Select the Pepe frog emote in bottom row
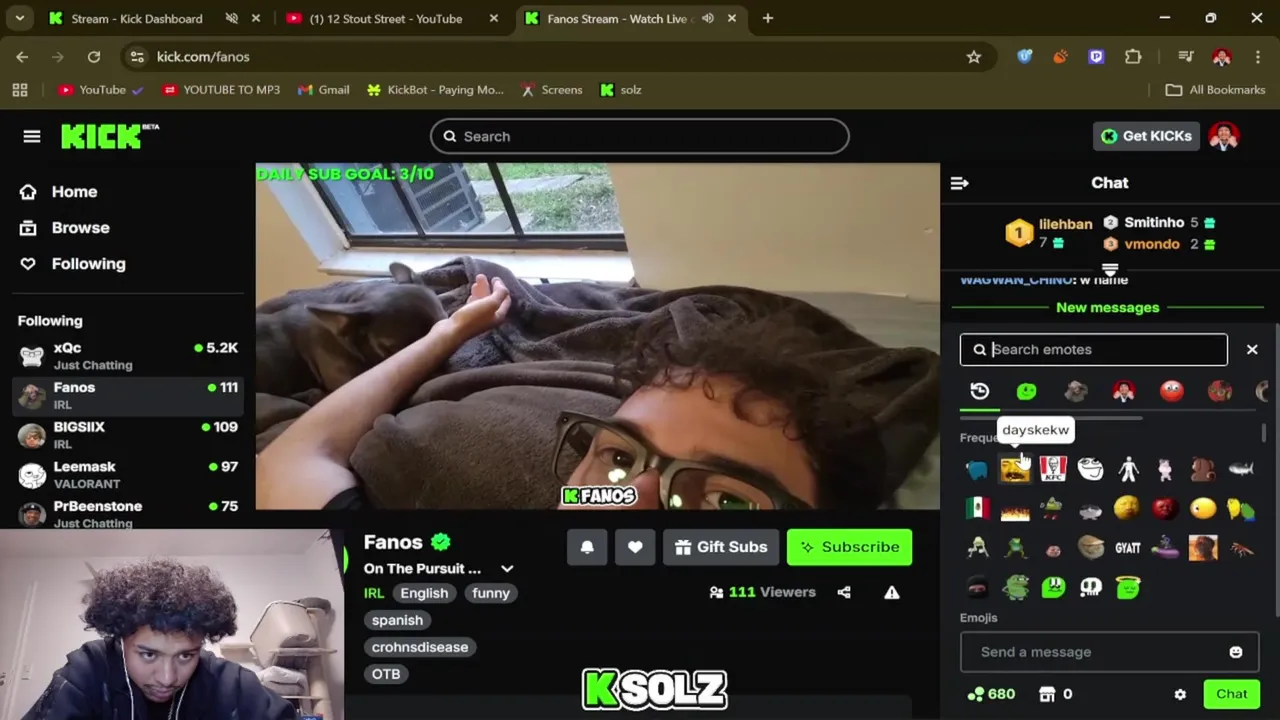The width and height of the screenshot is (1280, 720). [1015, 587]
